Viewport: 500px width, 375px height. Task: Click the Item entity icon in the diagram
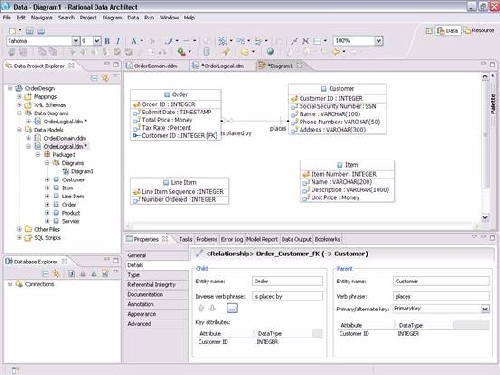340,165
